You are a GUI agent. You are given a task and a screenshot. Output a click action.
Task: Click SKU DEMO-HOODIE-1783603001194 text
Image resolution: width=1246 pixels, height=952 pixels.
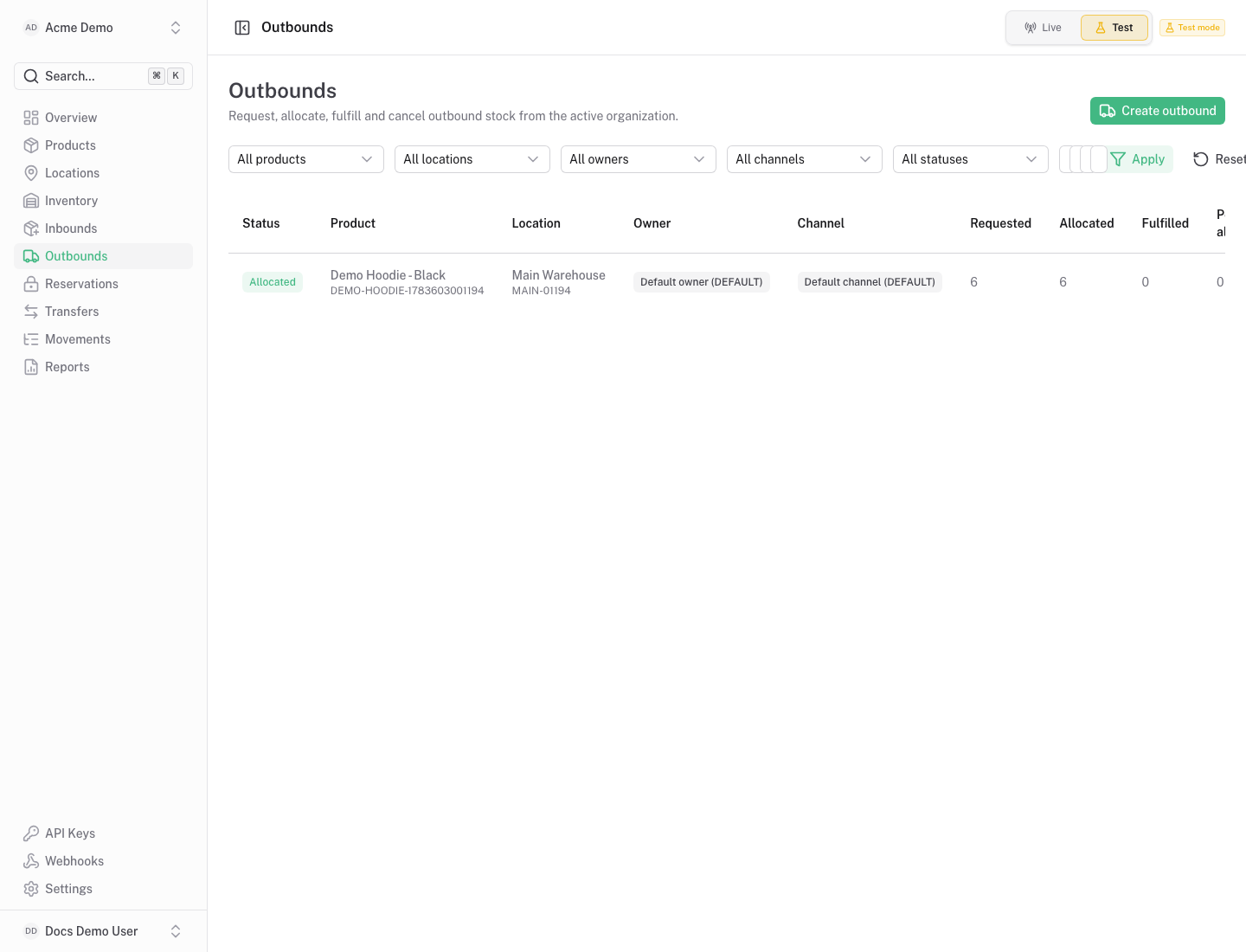point(408,291)
